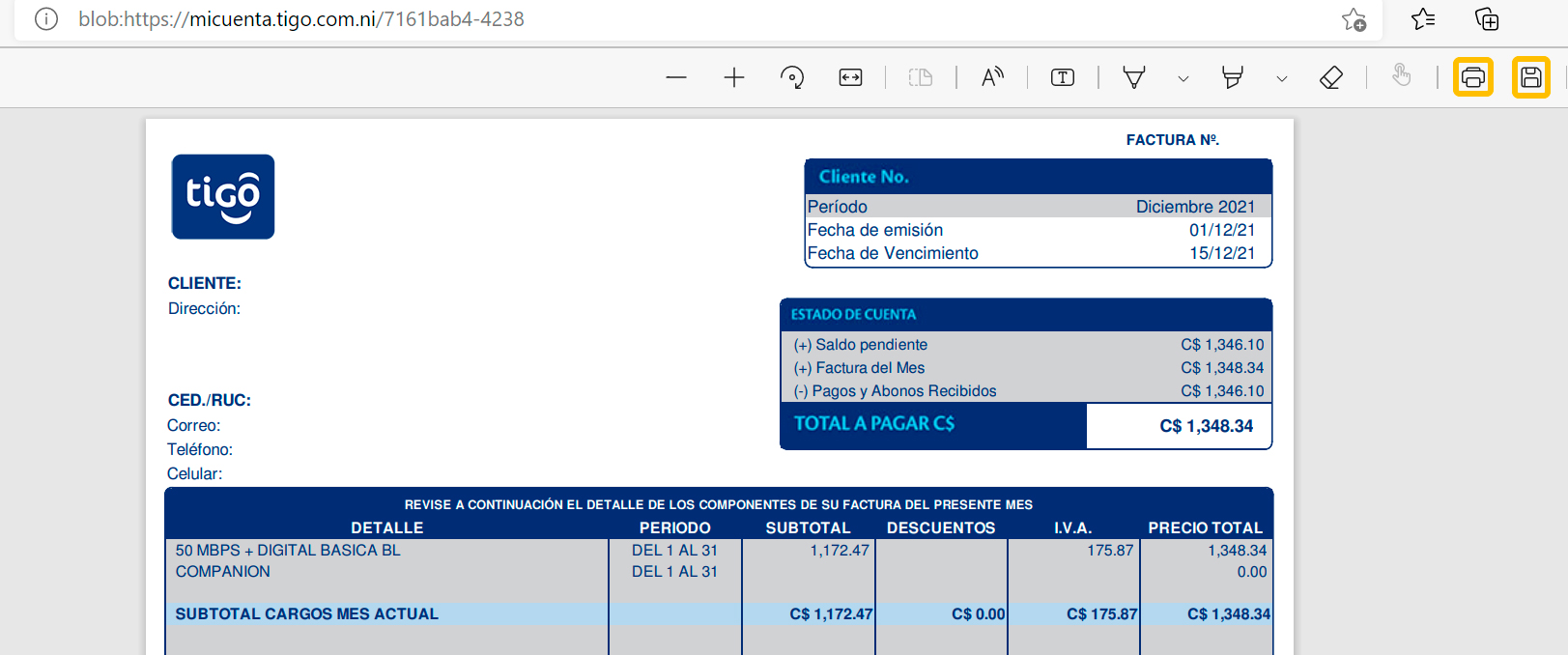Open the Collections icon

1487,19
